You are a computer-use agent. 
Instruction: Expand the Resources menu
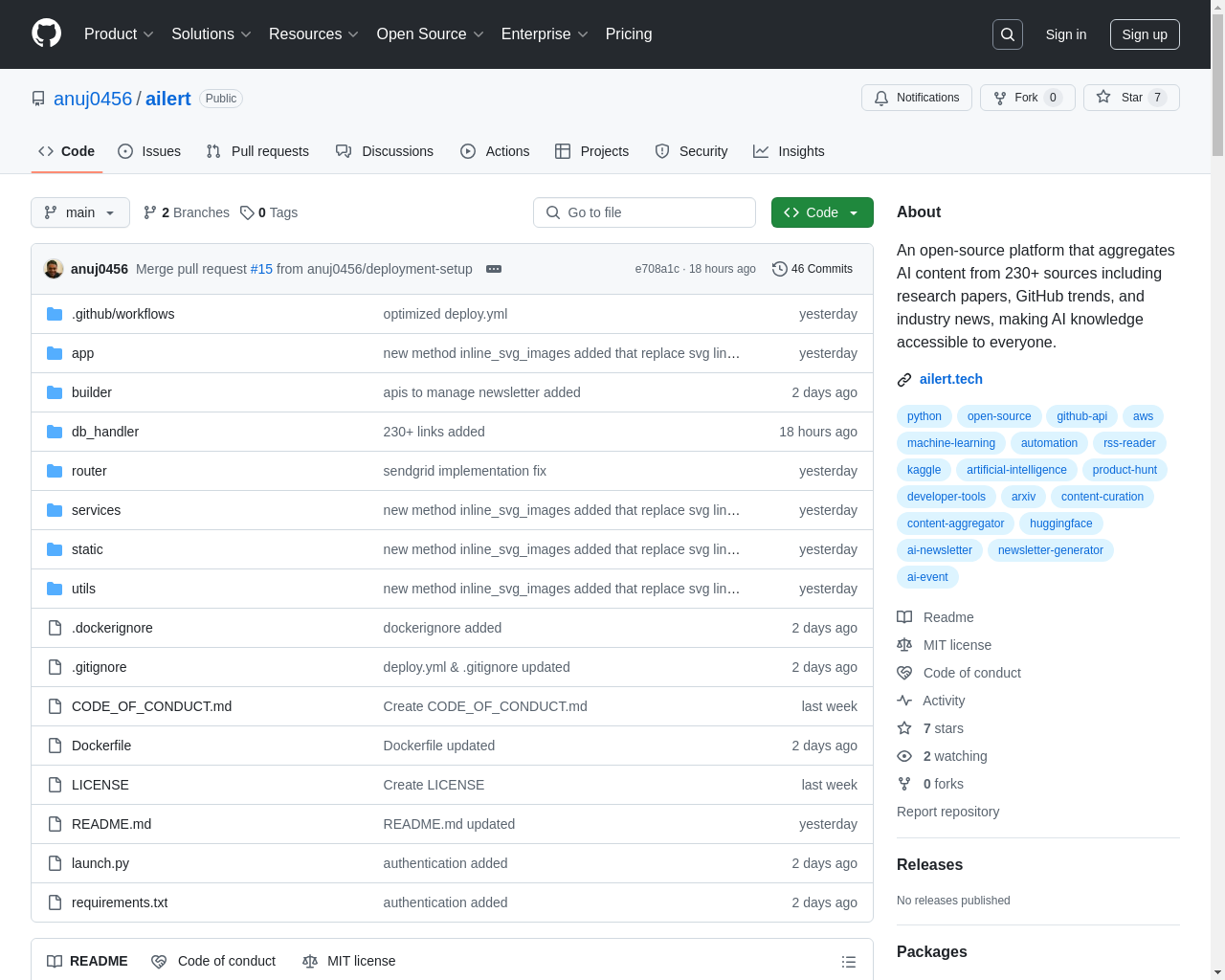[x=314, y=34]
